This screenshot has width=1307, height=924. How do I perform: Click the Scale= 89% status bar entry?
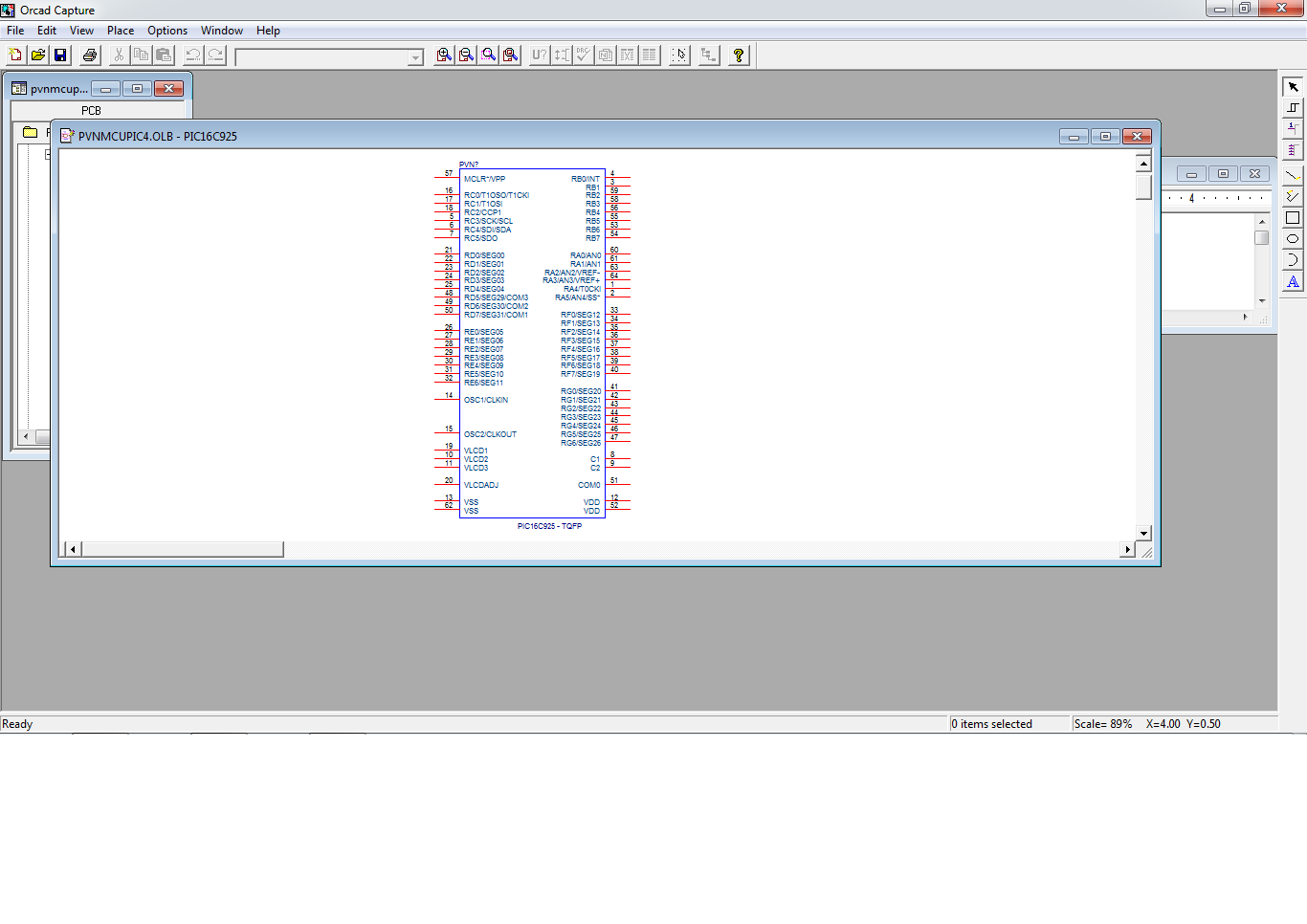click(1103, 724)
